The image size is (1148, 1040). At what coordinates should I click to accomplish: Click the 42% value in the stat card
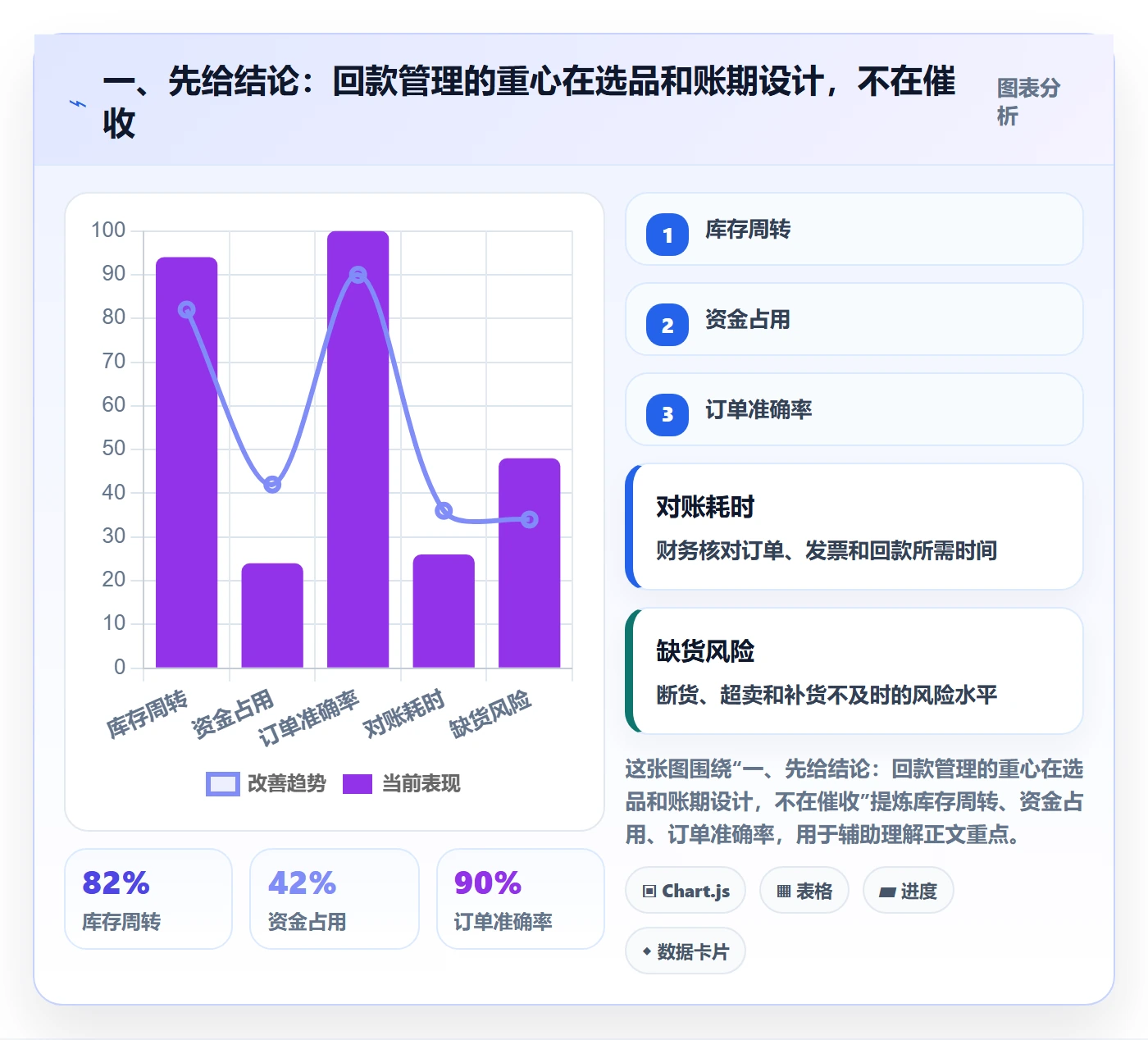303,883
